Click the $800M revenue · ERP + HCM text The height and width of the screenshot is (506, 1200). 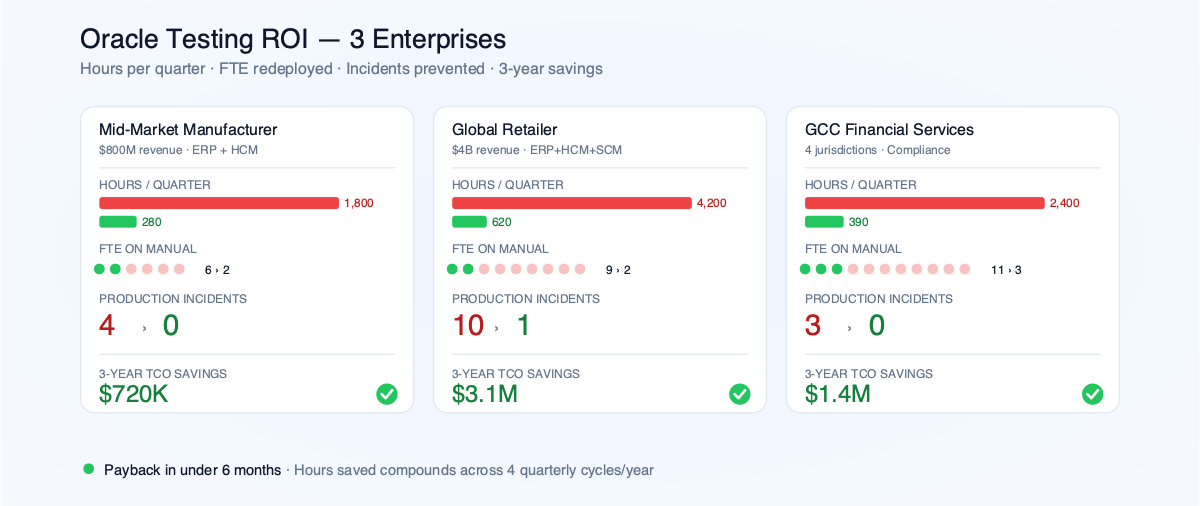(179, 150)
